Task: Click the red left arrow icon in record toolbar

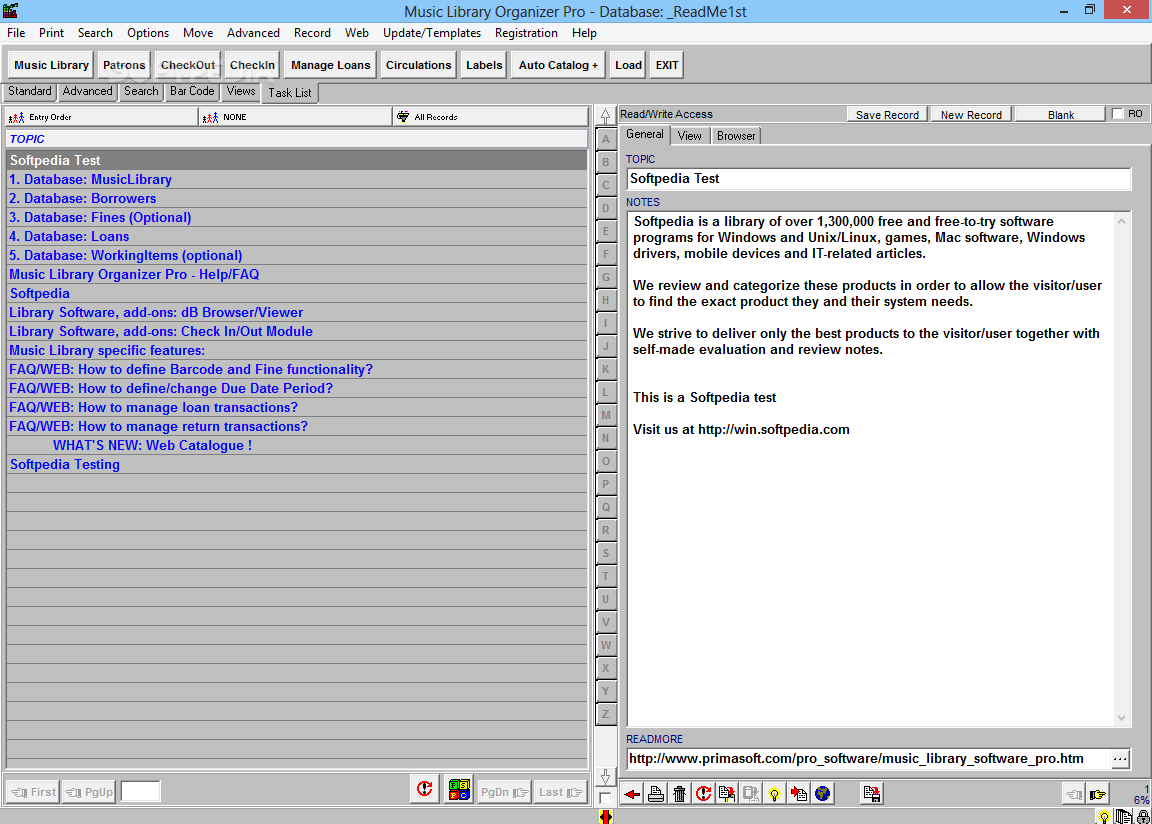Action: coord(632,793)
